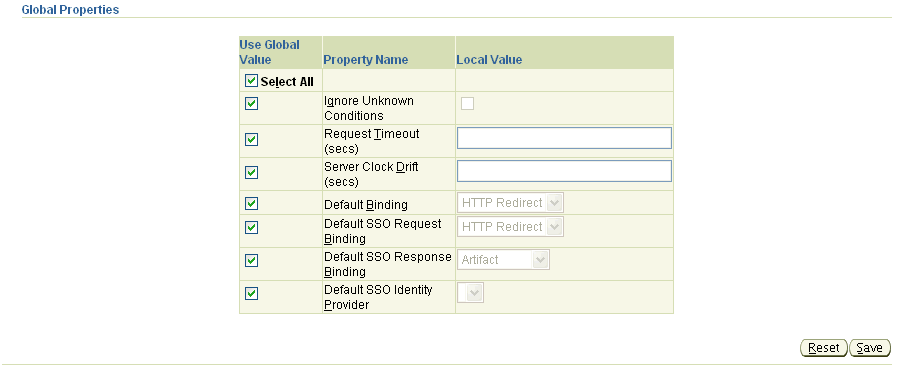The height and width of the screenshot is (367, 898).
Task: Click the Use Global Value column header
Action: (269, 52)
